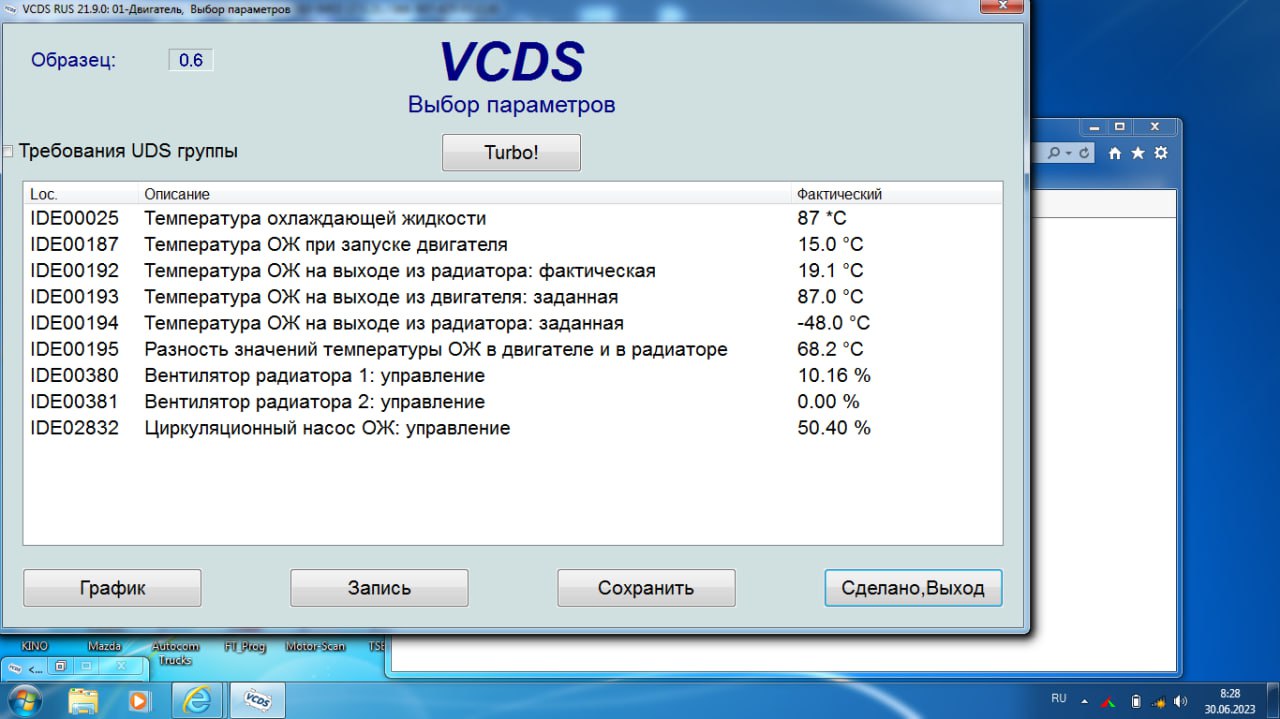
Task: Maximize the Internet Explorer window
Action: (1120, 127)
